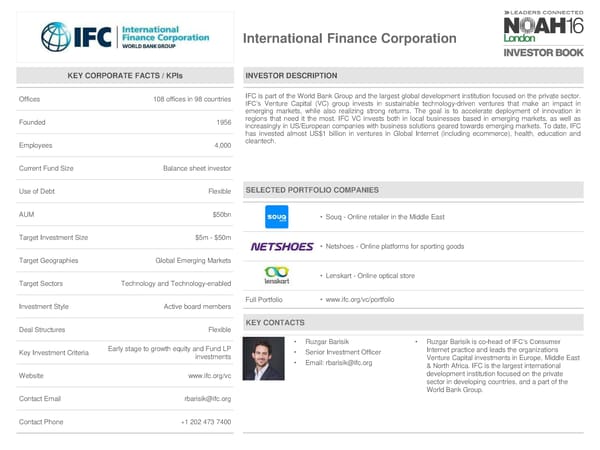Open the www.ifc.org/vc website link

tap(210, 375)
